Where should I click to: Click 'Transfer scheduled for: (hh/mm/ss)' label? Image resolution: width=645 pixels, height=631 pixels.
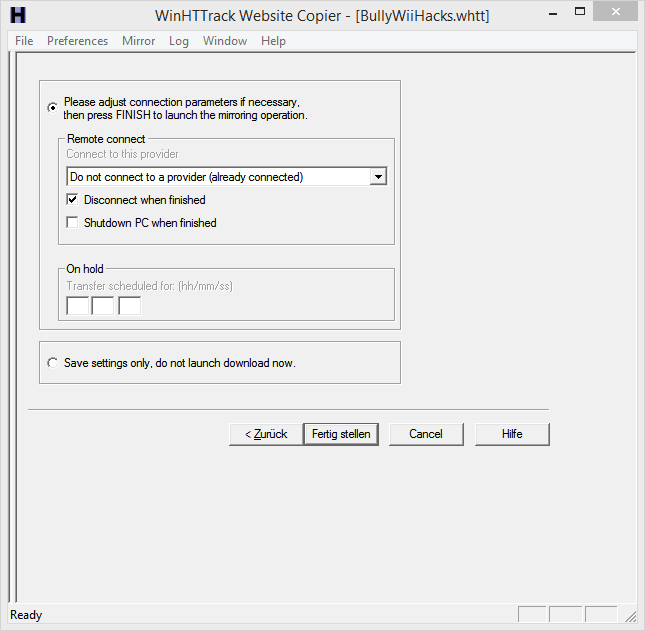click(149, 285)
